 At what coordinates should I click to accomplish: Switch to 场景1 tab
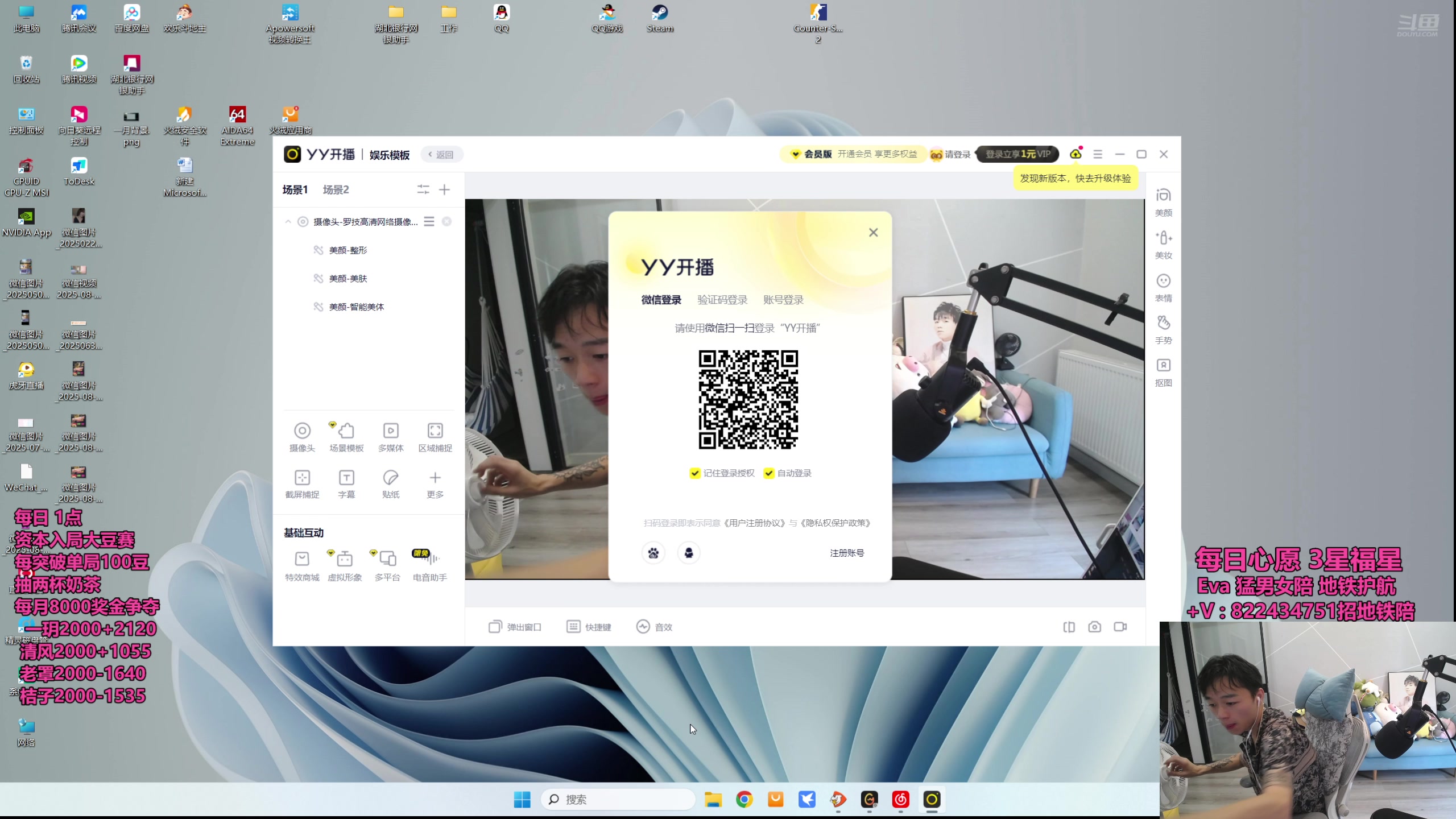[295, 189]
